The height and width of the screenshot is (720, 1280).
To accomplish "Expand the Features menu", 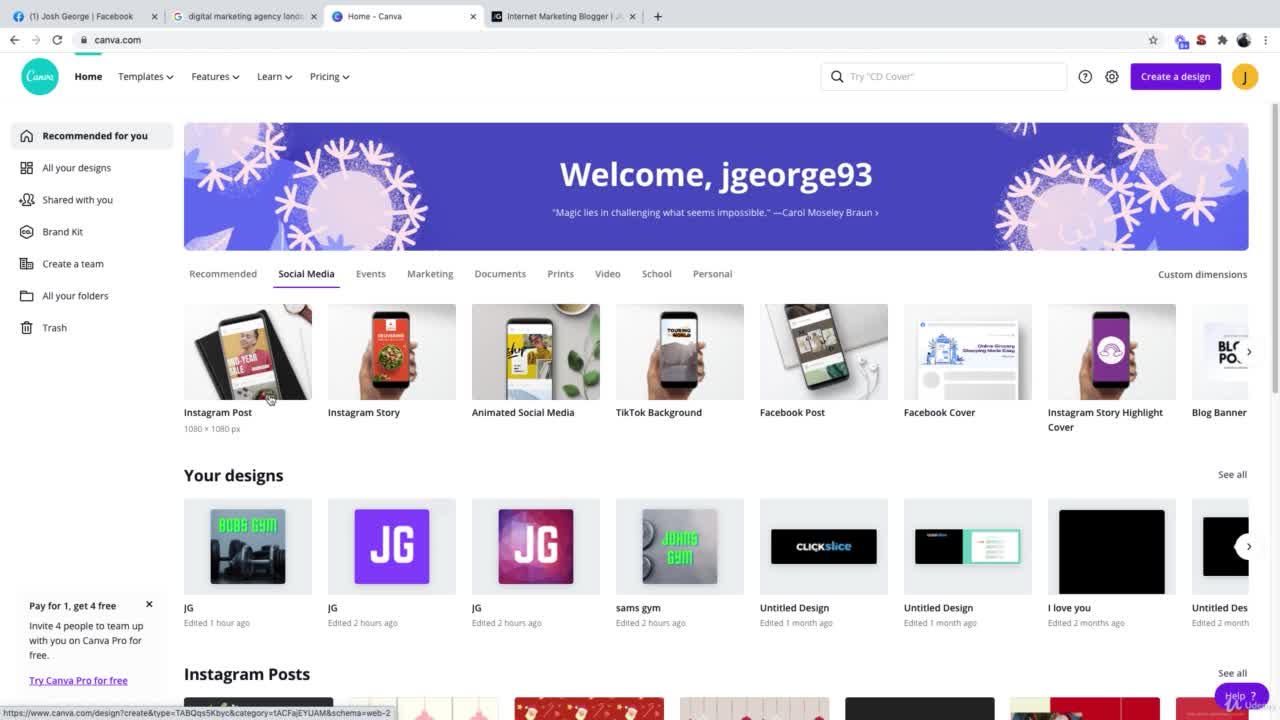I will pos(215,76).
